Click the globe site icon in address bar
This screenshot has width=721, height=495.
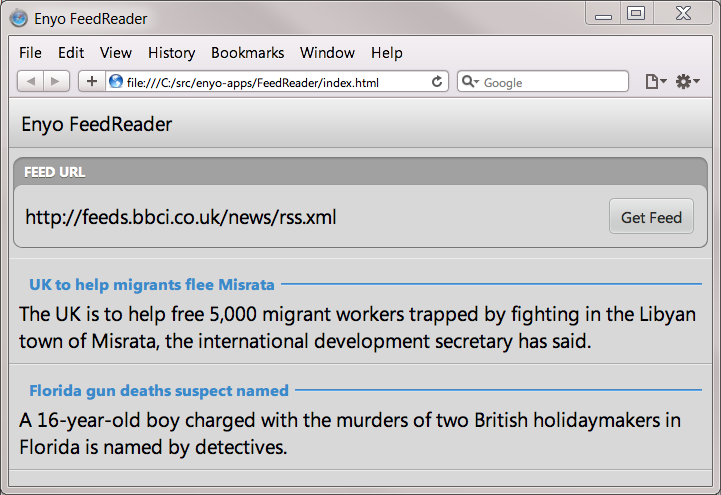116,82
